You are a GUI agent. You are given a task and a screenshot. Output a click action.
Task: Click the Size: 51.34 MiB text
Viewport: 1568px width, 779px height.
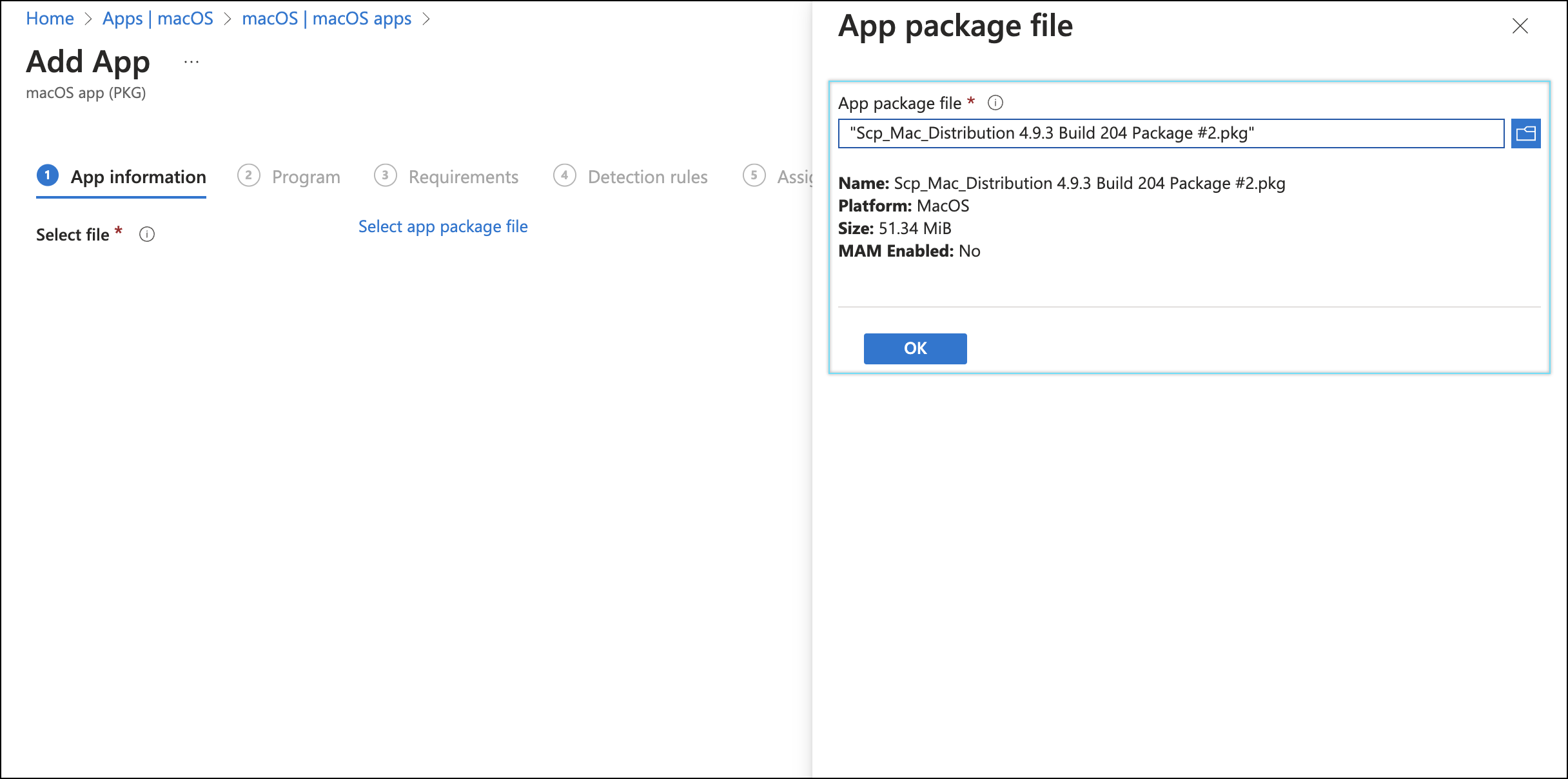895,229
